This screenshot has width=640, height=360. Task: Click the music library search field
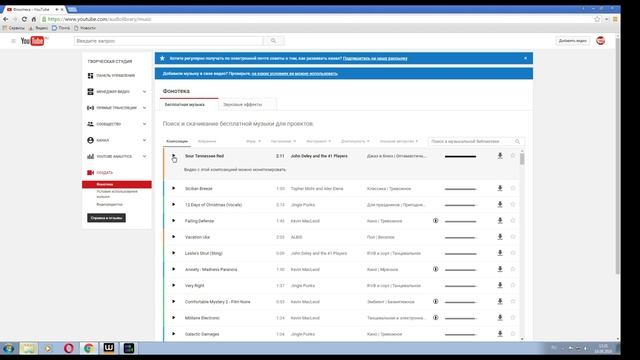click(472, 141)
